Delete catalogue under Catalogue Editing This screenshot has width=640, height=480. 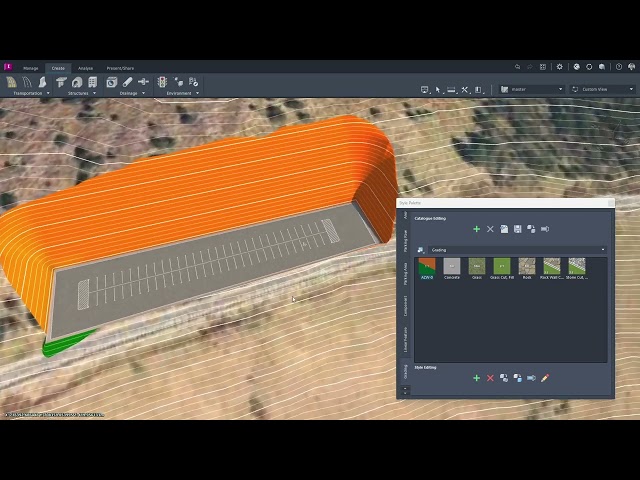490,229
